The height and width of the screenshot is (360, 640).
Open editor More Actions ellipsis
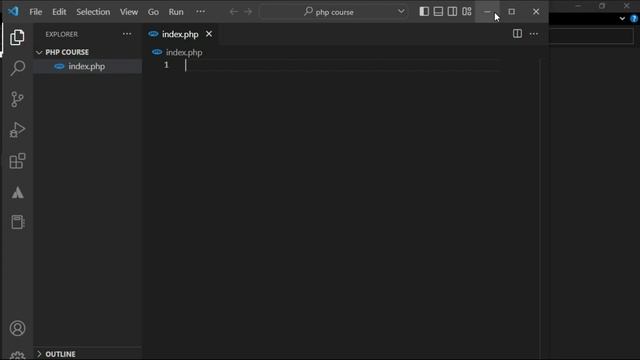pyautogui.click(x=533, y=34)
